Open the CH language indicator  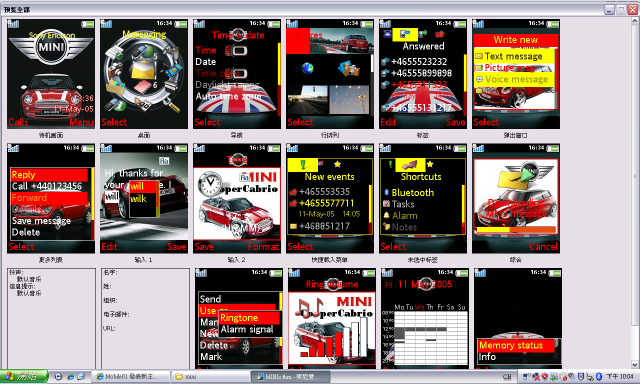point(507,377)
